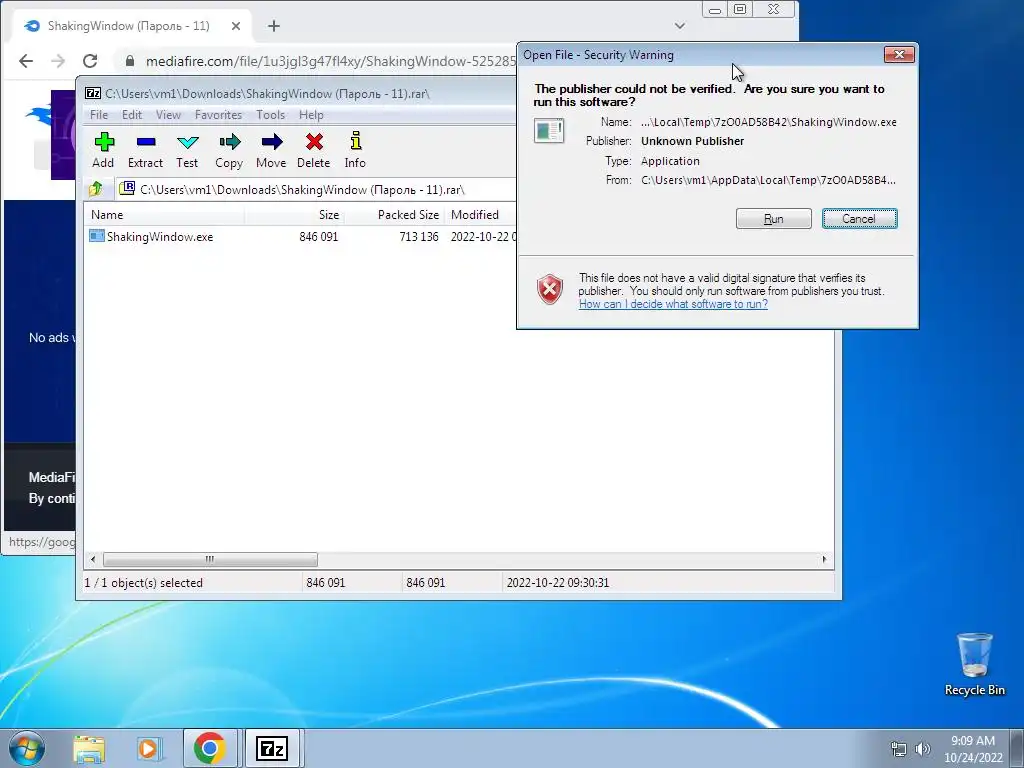Open the File menu in 7-Zip
The image size is (1024, 768).
(x=99, y=115)
